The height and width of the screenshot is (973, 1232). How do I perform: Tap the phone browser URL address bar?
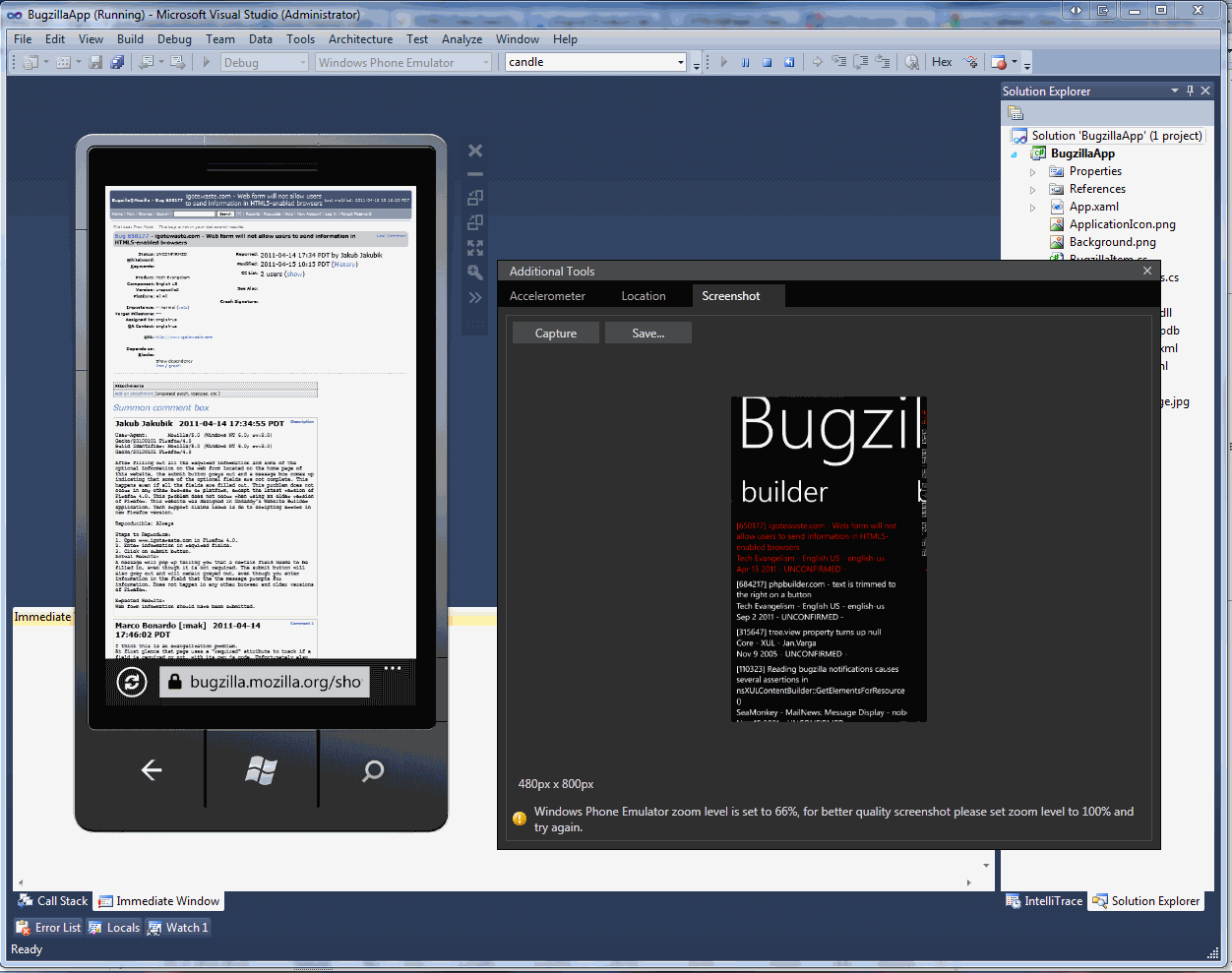(x=265, y=682)
